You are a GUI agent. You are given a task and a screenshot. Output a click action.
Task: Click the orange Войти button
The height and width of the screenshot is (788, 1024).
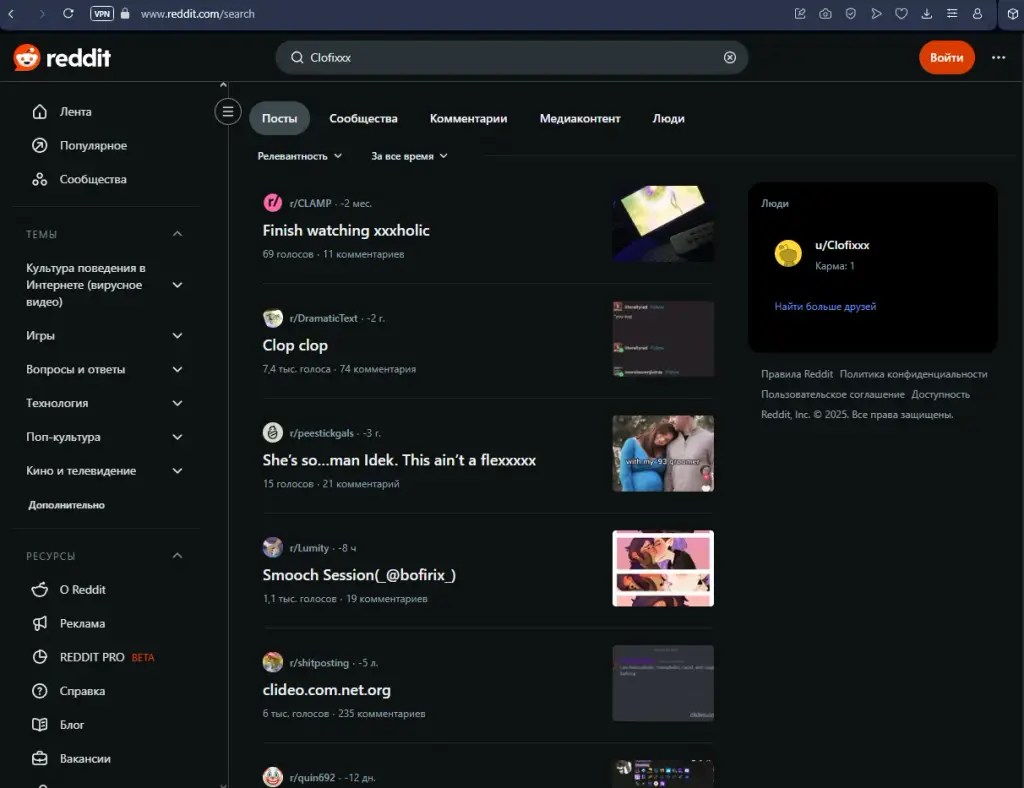point(946,57)
